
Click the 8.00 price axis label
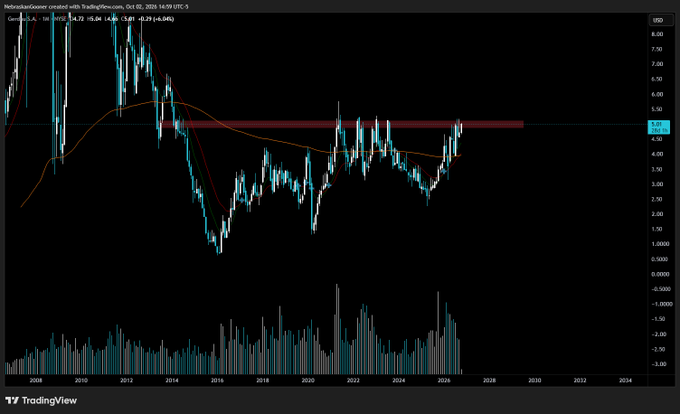click(657, 34)
